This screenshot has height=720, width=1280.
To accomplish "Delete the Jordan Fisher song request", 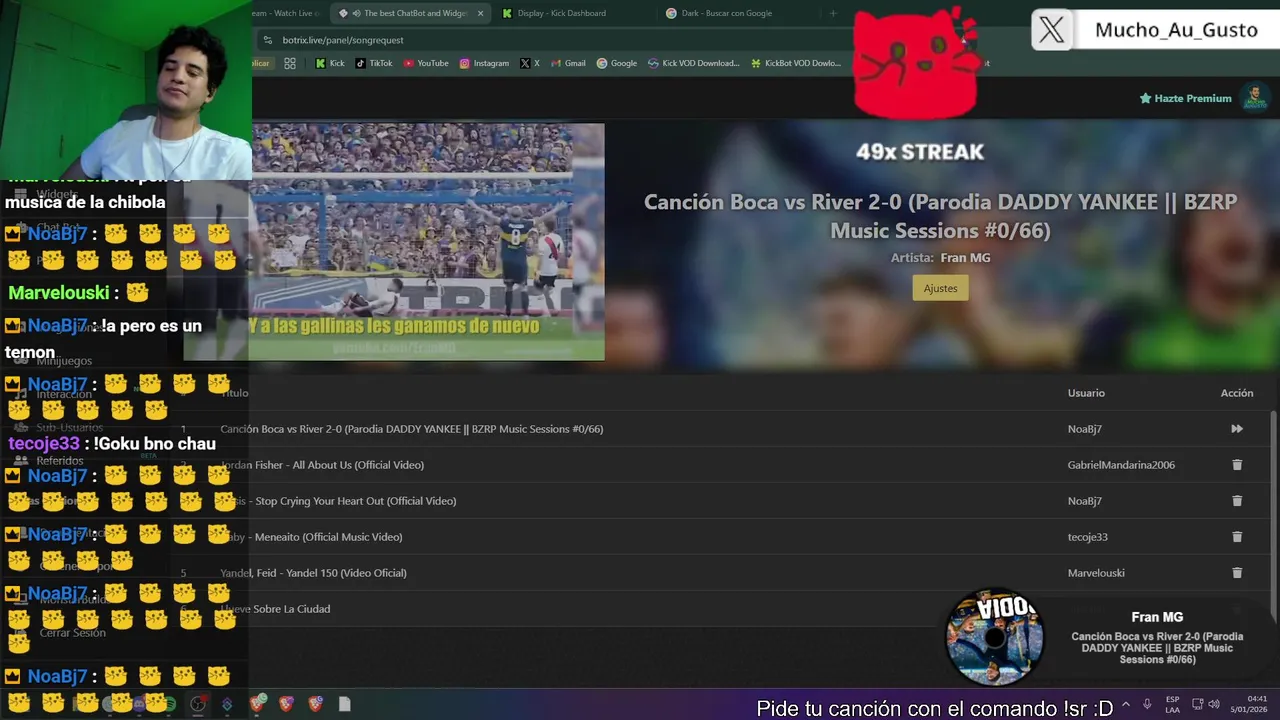I will point(1237,465).
